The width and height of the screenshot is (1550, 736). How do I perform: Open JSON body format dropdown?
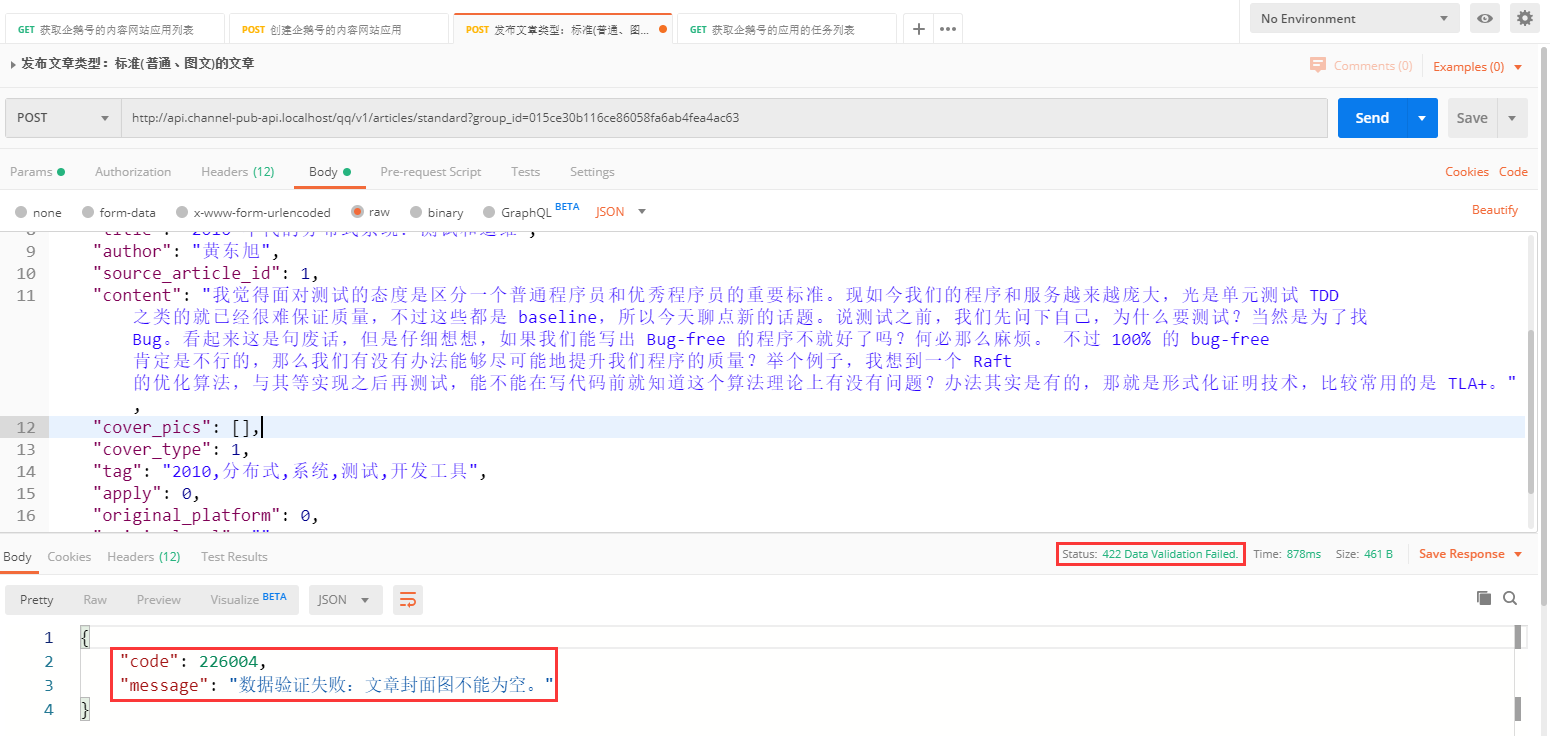point(621,212)
